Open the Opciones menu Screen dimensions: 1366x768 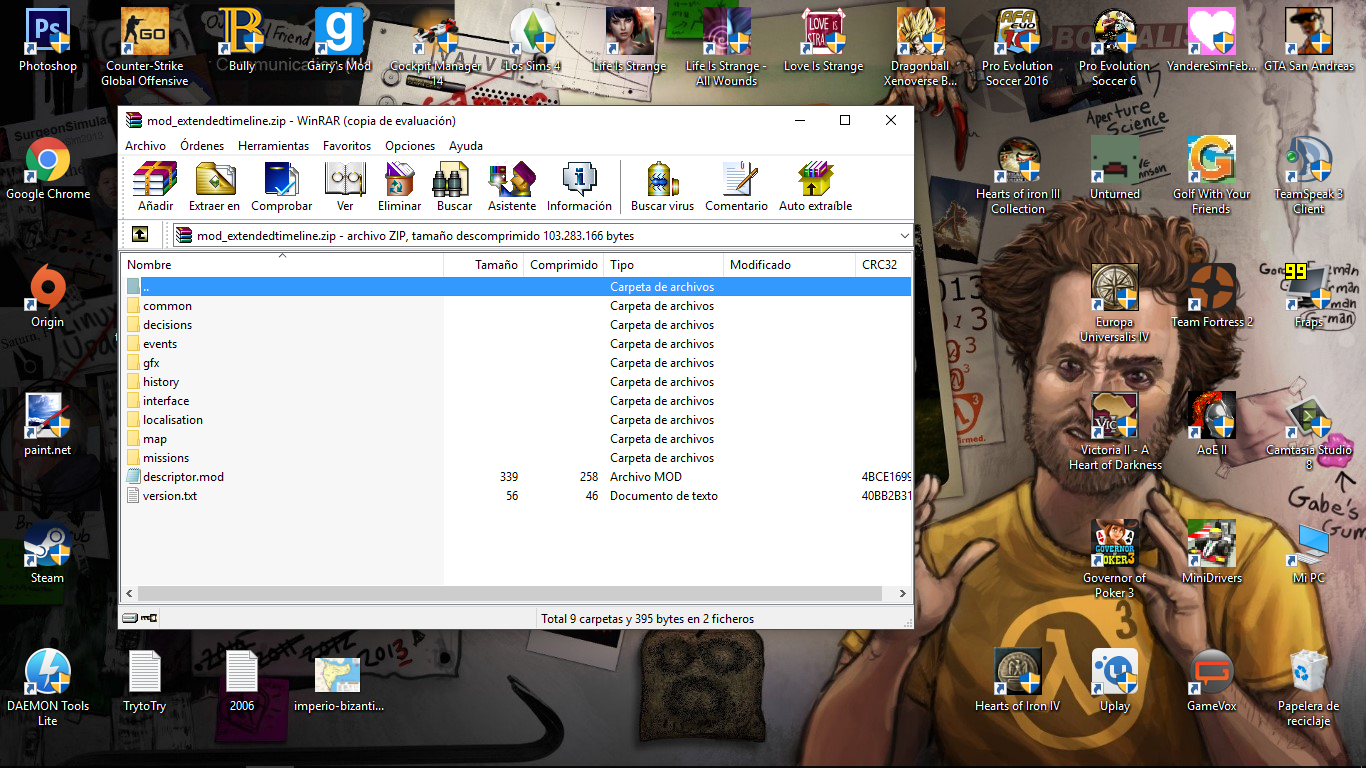click(x=410, y=145)
